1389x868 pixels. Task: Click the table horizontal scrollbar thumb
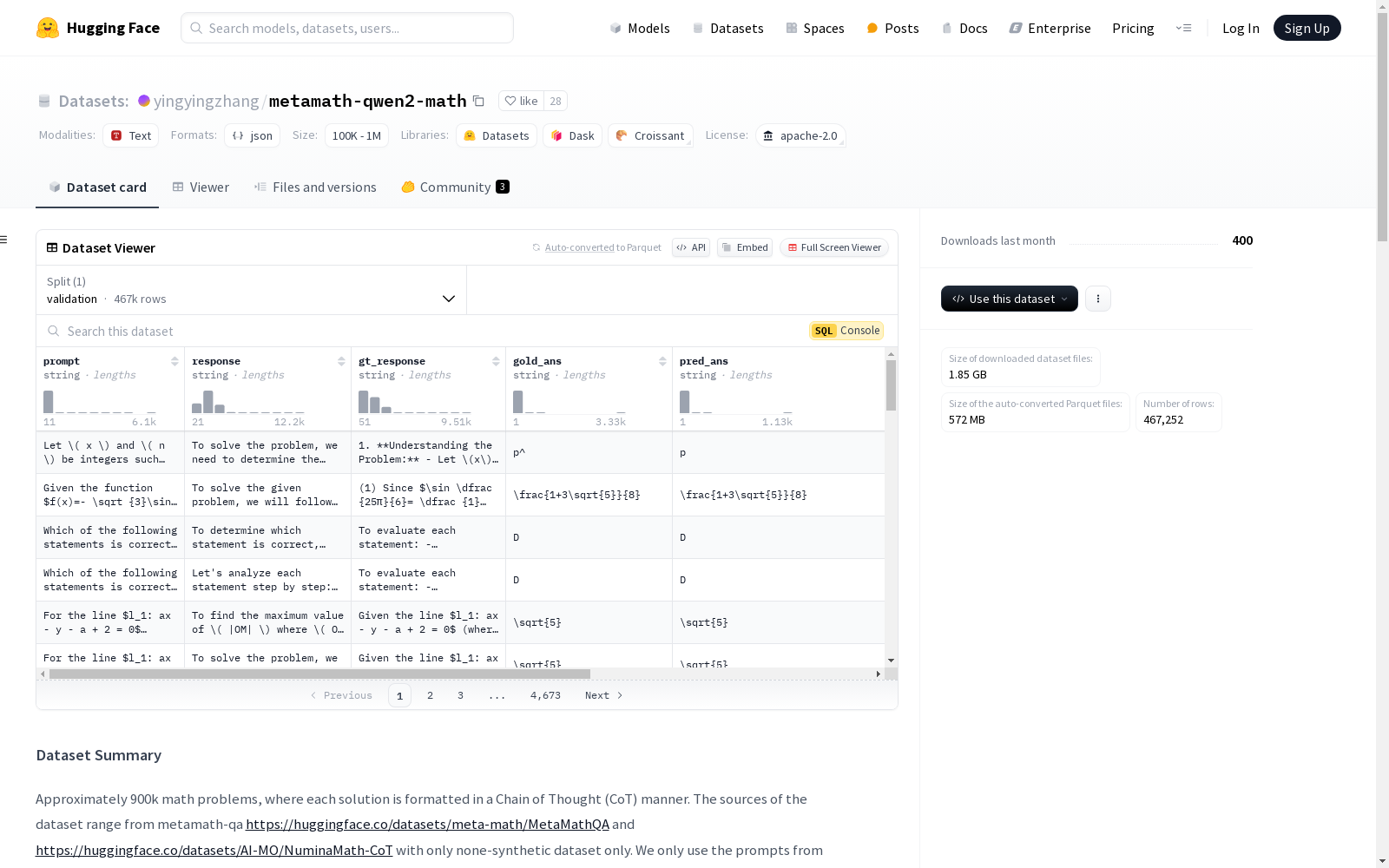pos(319,674)
